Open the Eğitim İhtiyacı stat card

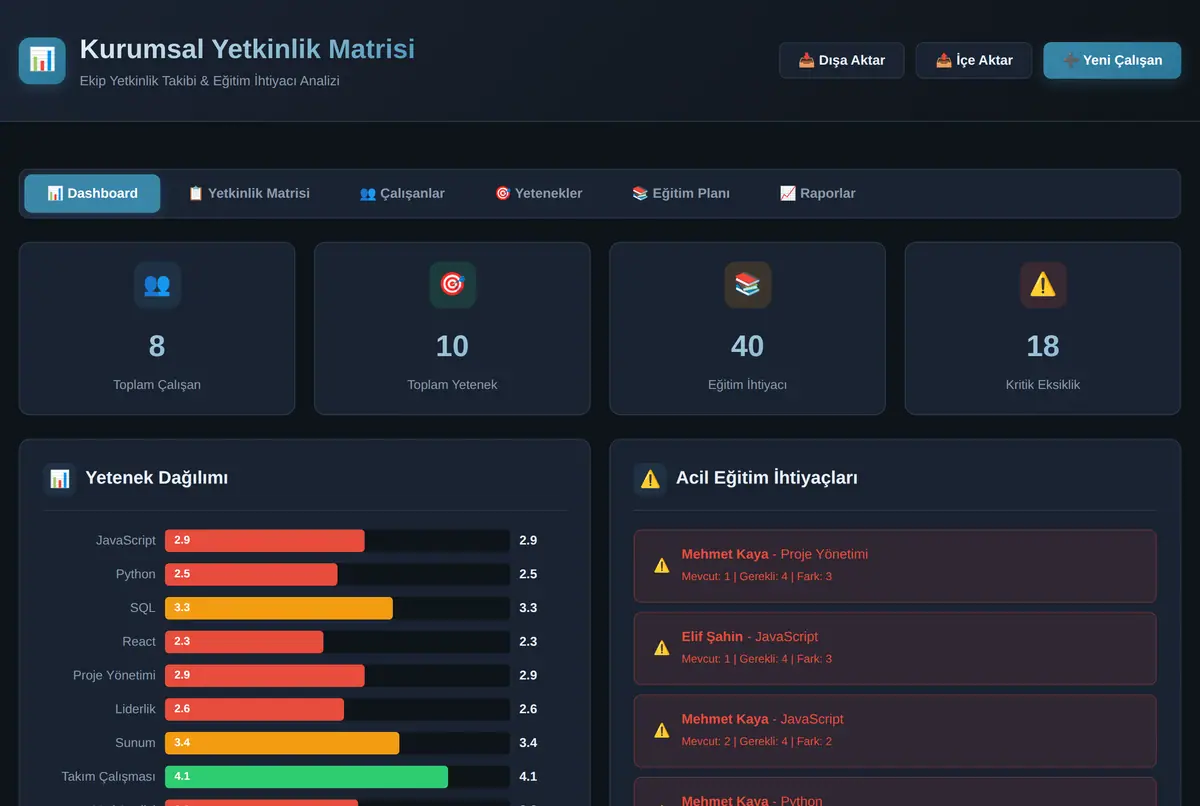[x=747, y=328]
